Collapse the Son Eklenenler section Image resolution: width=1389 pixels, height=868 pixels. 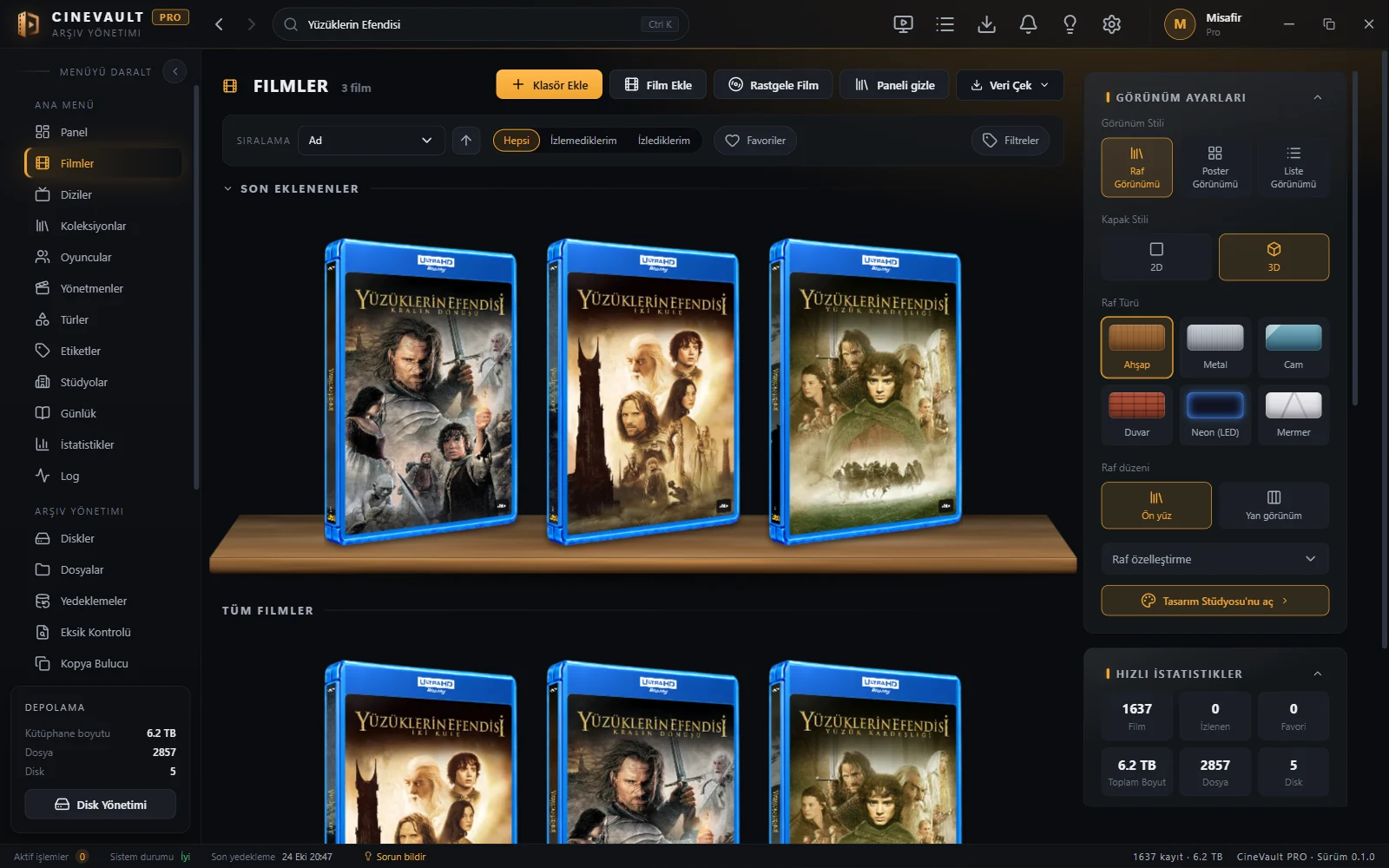[x=227, y=188]
